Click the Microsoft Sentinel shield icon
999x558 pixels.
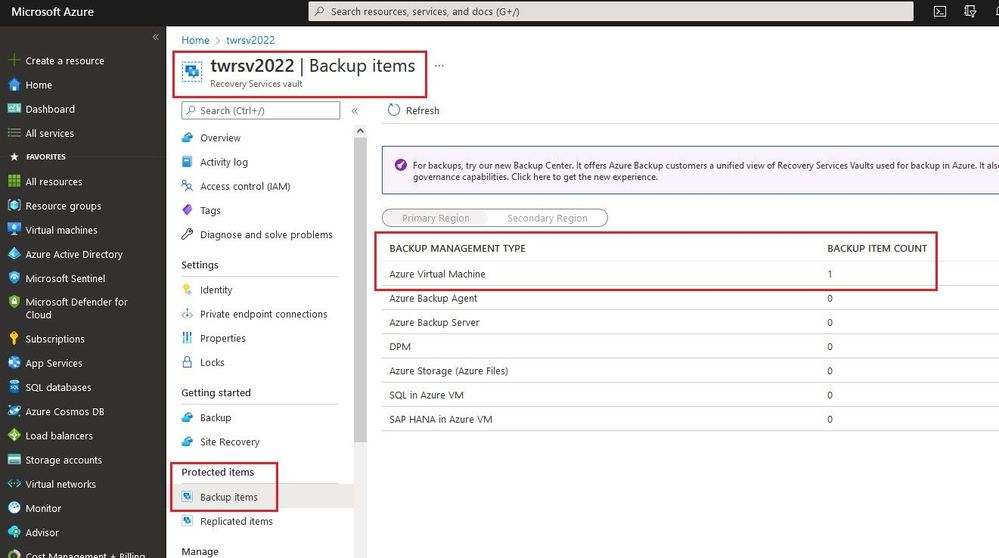(x=14, y=278)
